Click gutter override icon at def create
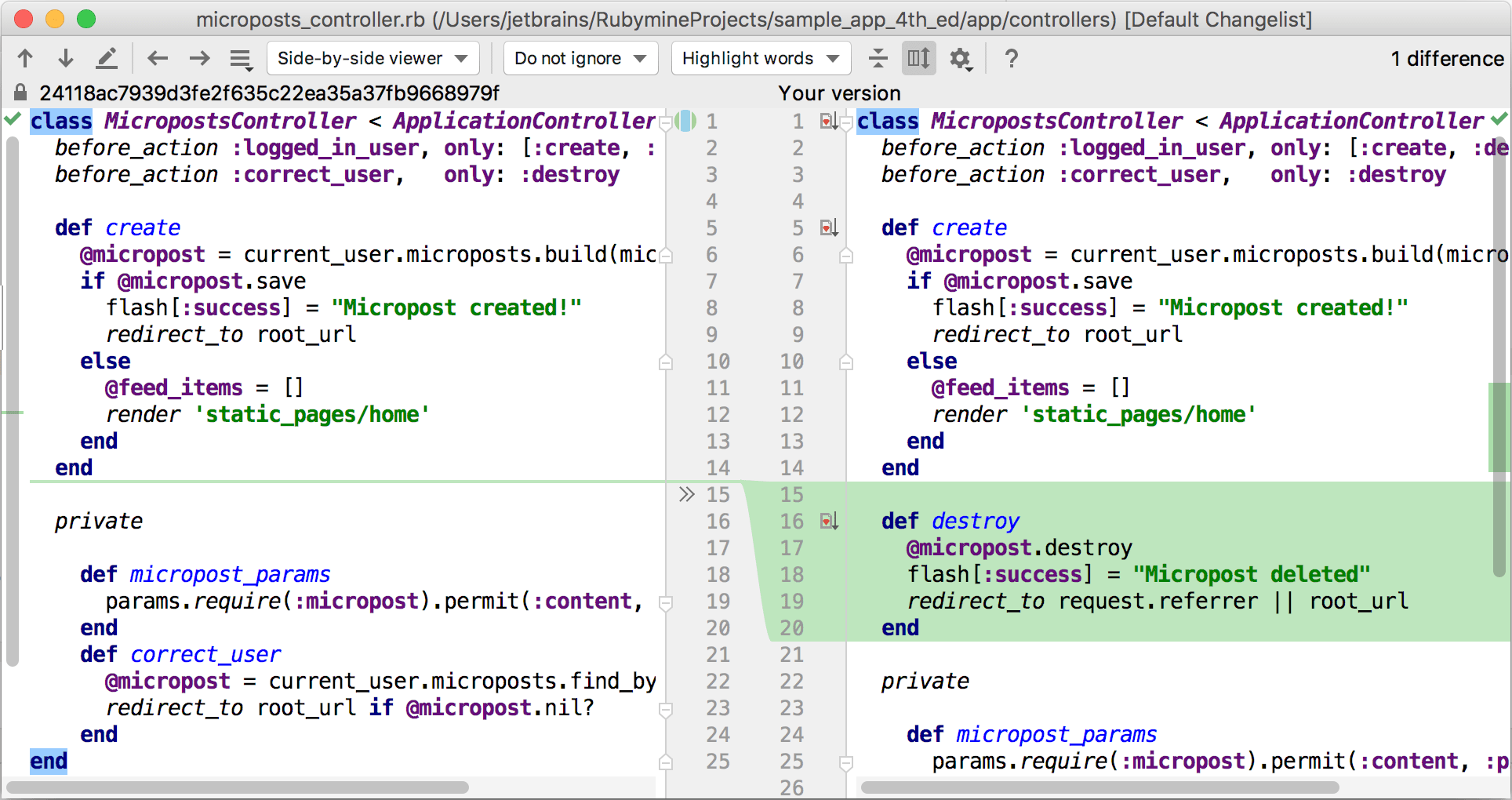Image resolution: width=1512 pixels, height=800 pixels. 829,227
